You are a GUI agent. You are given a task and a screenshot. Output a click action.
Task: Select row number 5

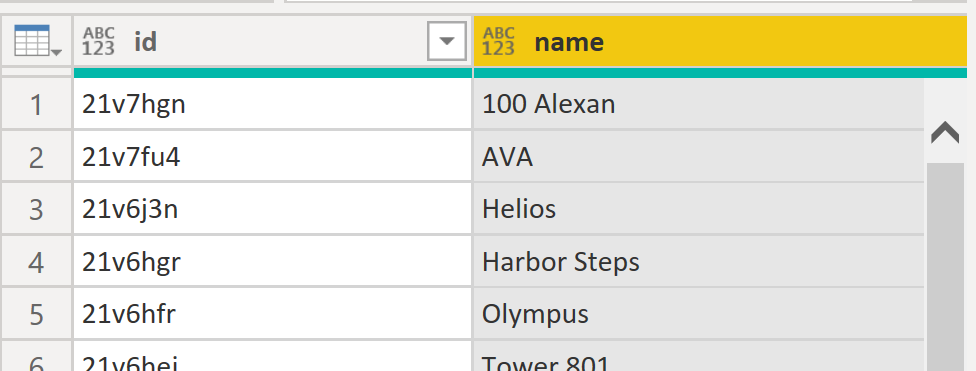[x=36, y=314]
